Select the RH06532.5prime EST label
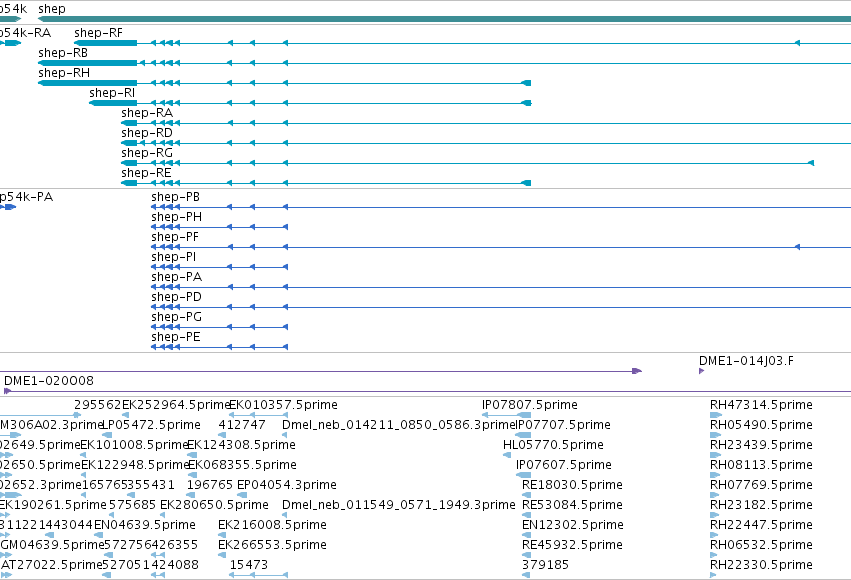 click(761, 546)
